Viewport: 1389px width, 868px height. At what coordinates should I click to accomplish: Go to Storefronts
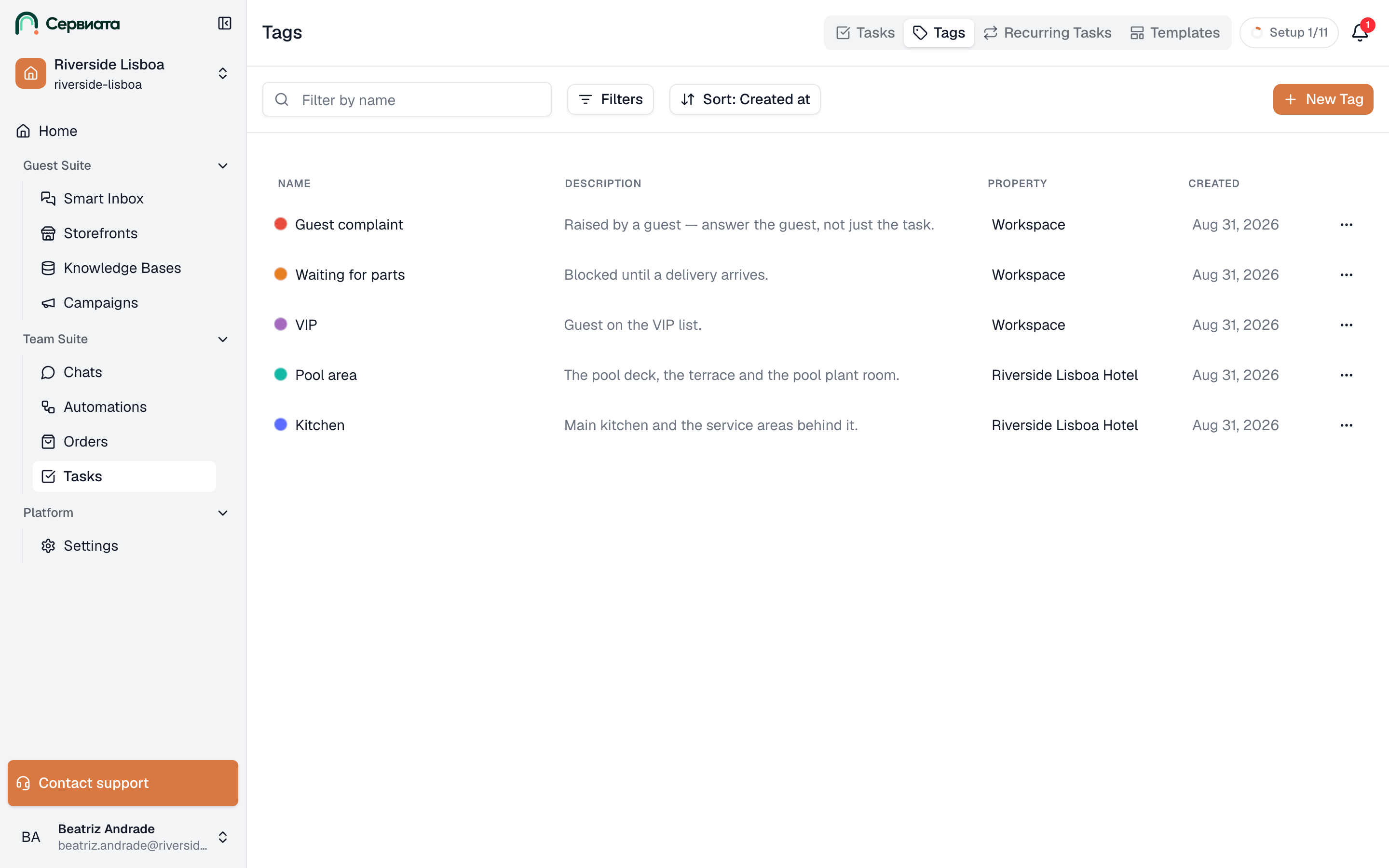click(123, 234)
